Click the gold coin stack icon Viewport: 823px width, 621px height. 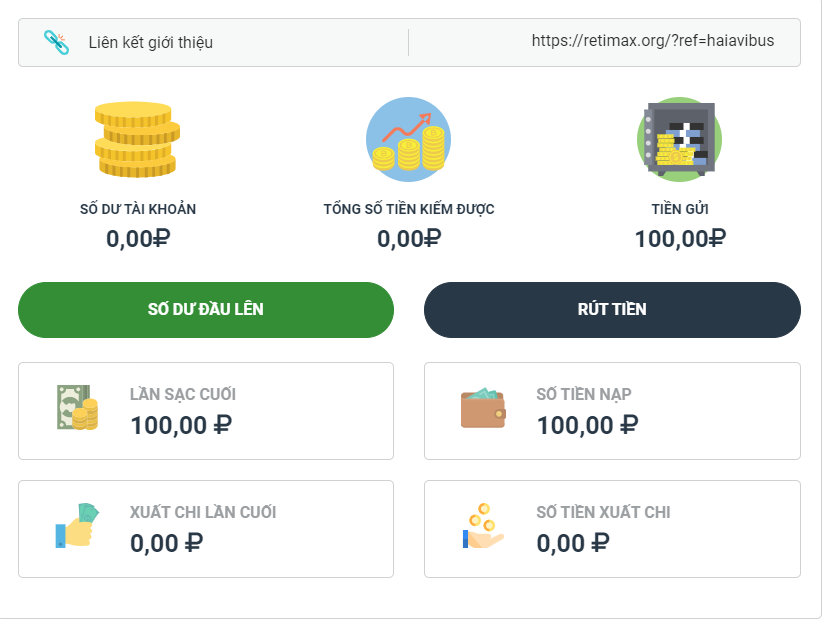click(x=136, y=140)
